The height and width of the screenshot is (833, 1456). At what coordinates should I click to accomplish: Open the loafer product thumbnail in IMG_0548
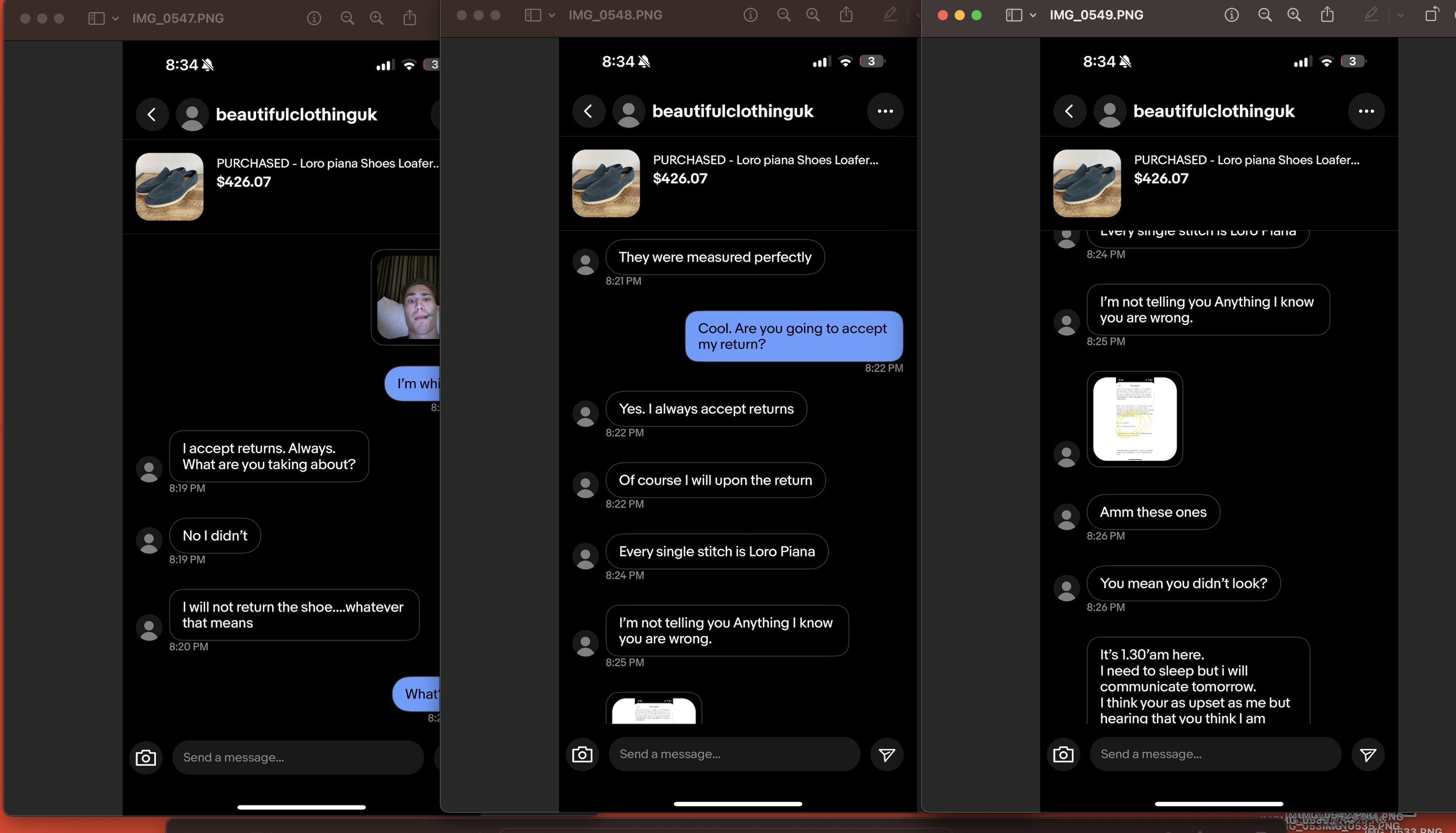[x=606, y=183]
